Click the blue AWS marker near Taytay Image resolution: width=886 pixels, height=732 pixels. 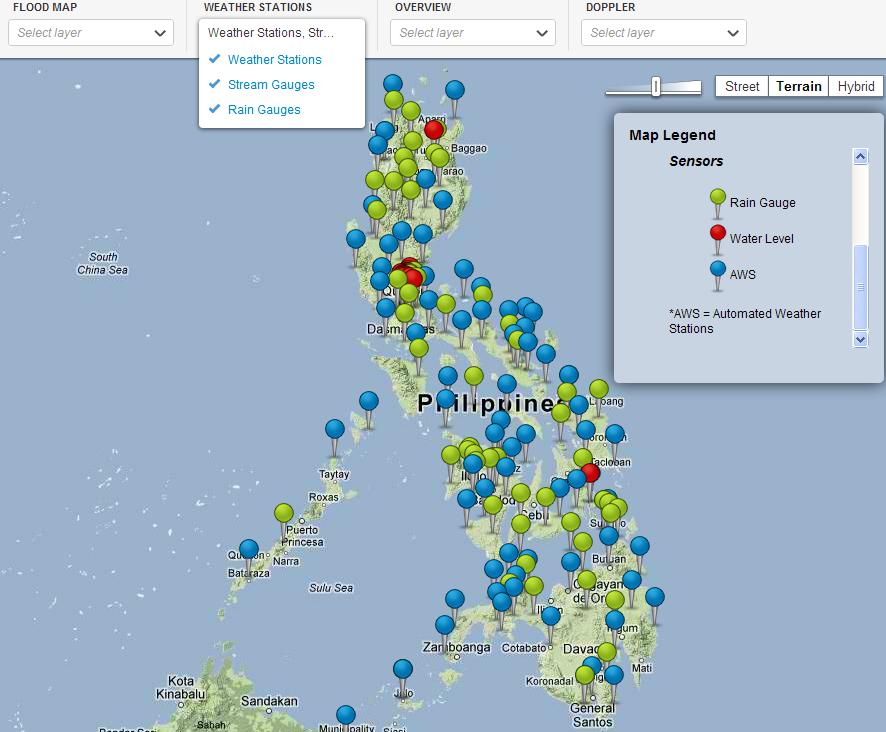(x=335, y=429)
